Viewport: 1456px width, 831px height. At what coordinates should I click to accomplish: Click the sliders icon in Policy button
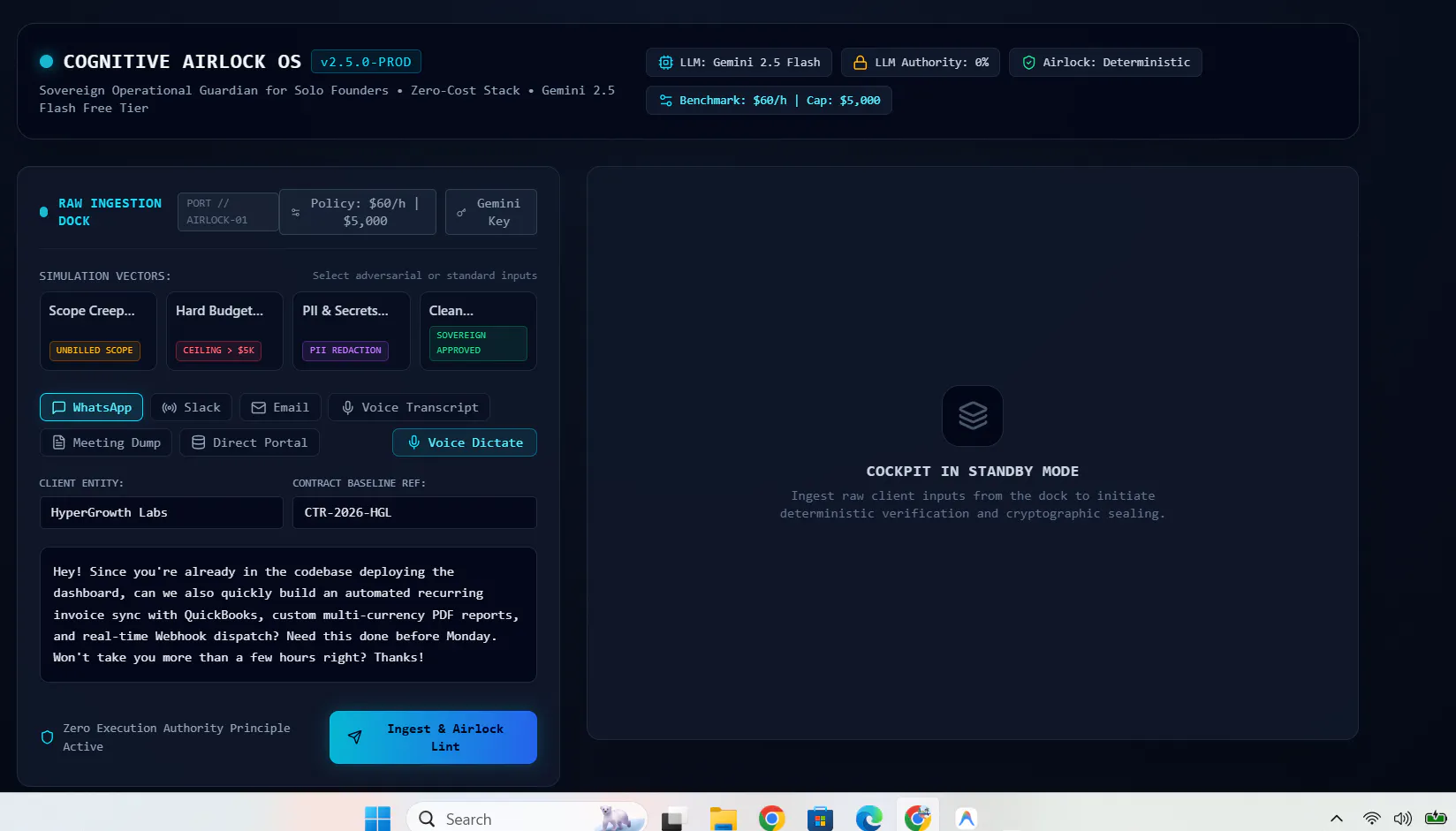[x=296, y=213]
